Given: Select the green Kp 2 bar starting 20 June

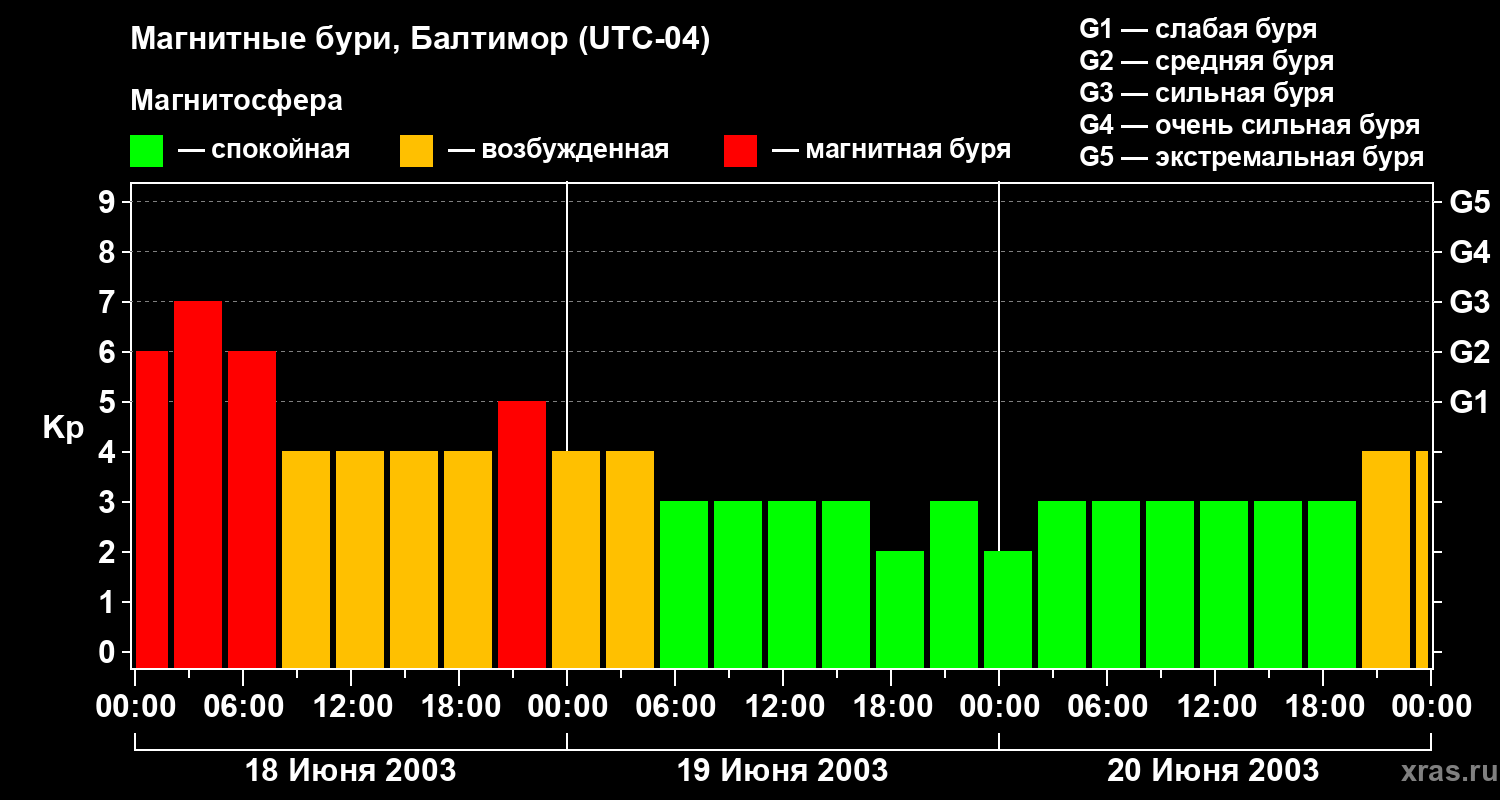Looking at the screenshot, I should (x=1008, y=609).
